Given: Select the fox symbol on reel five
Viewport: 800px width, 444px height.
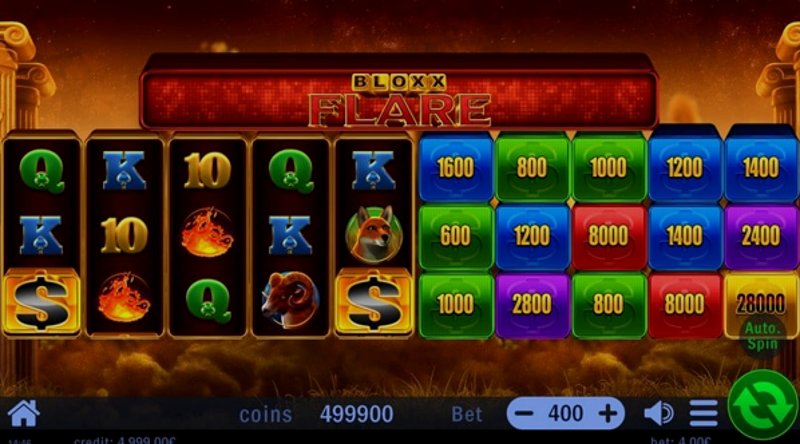Looking at the screenshot, I should point(374,235).
